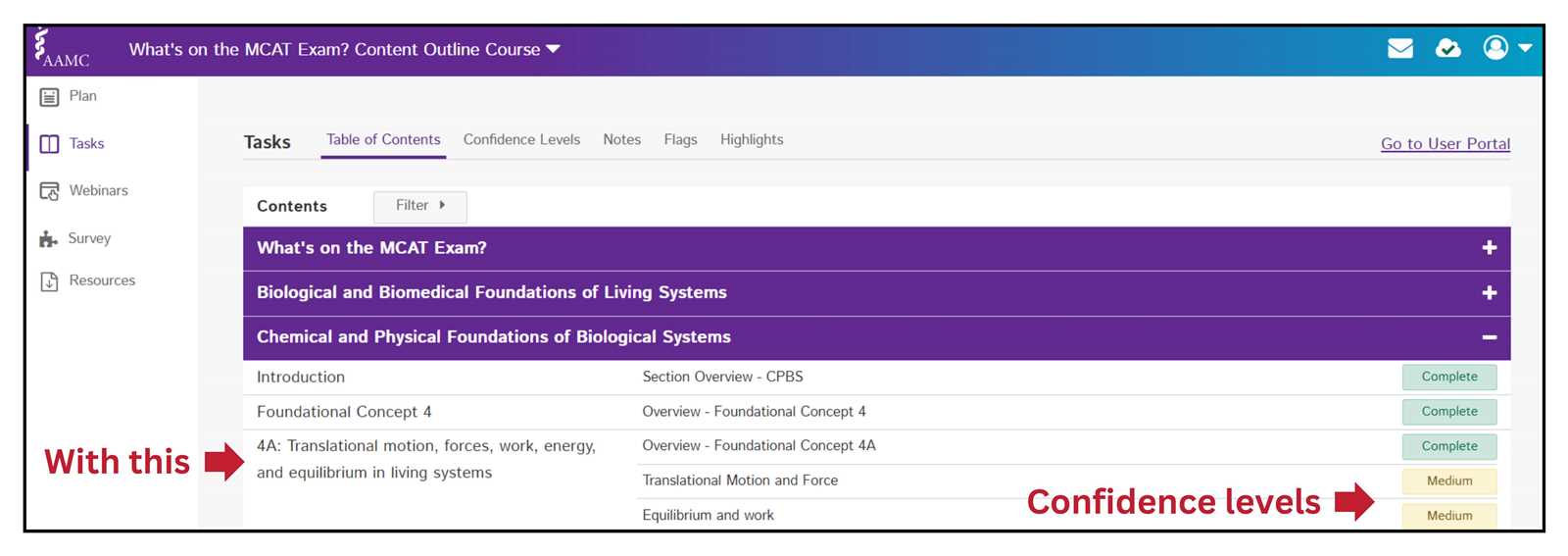Select the Foundational Concept 4 row label
The height and width of the screenshot is (556, 1568).
(344, 412)
